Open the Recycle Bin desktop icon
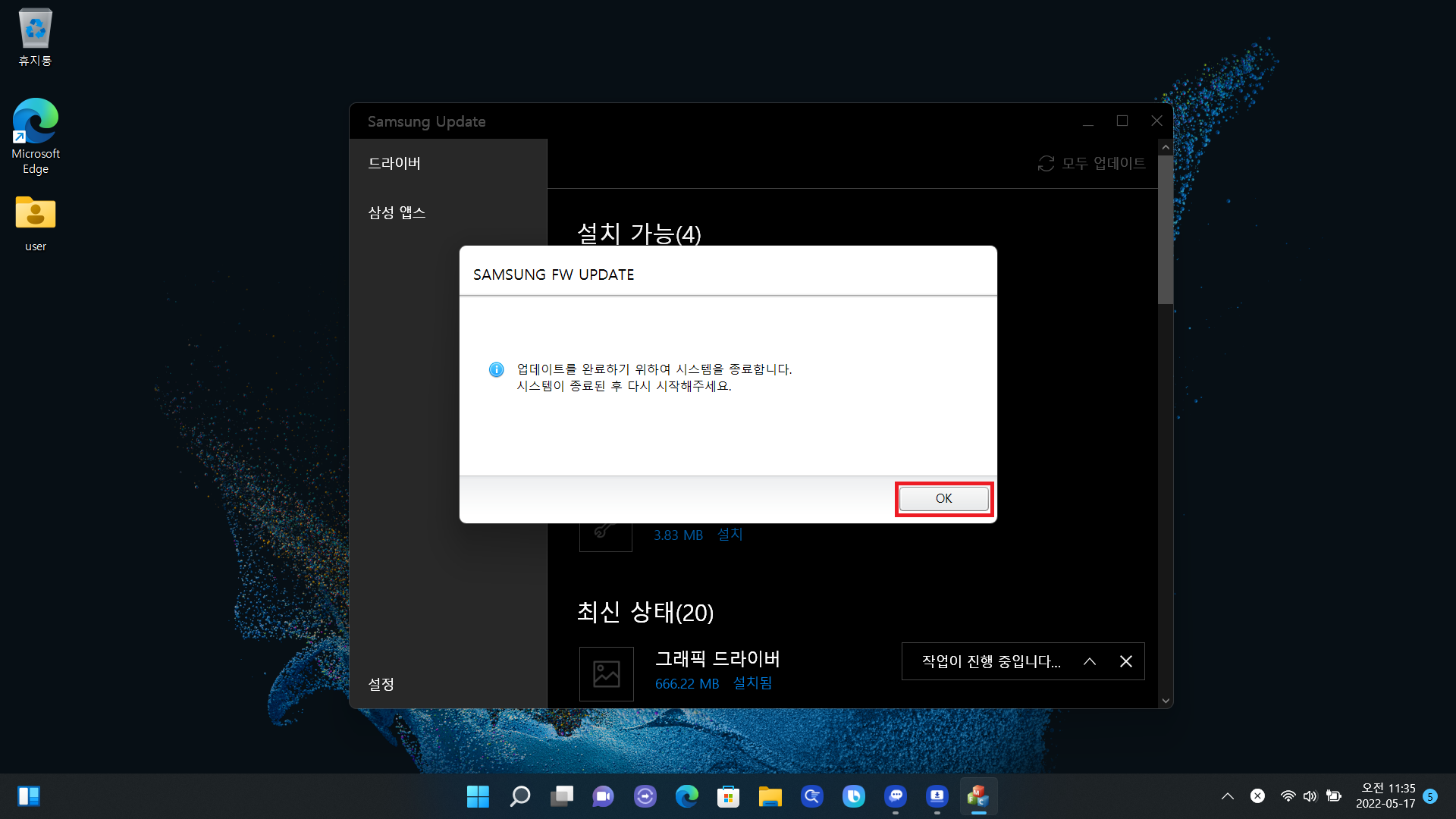The height and width of the screenshot is (819, 1456). tap(35, 38)
